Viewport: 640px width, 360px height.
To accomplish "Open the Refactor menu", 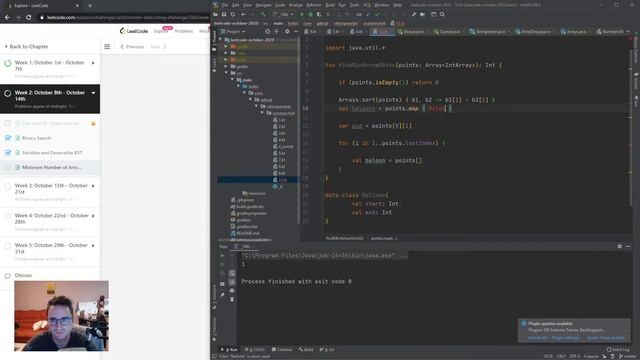I will (x=314, y=5).
